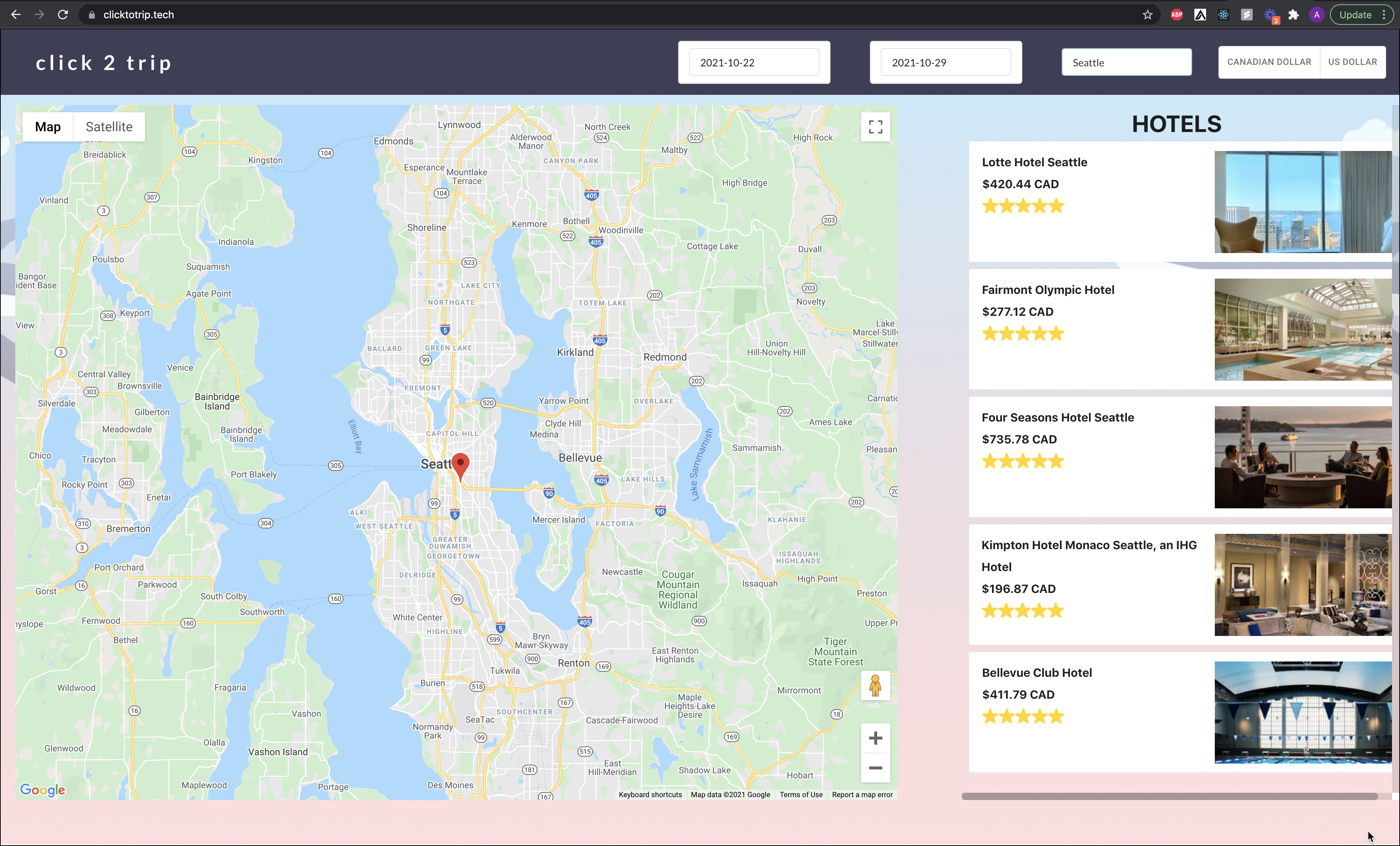Open the browser extensions puzzle icon
Viewport: 1400px width, 846px height.
[1294, 15]
